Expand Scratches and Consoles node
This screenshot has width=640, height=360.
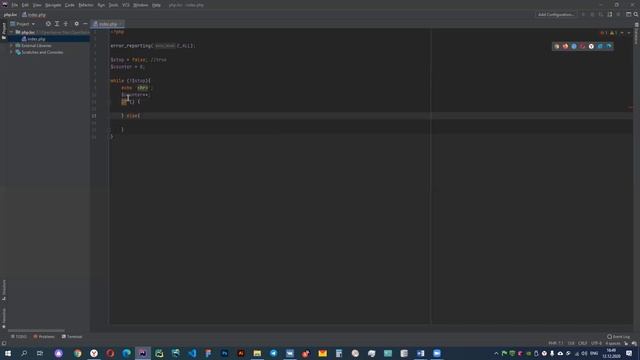tap(11, 52)
